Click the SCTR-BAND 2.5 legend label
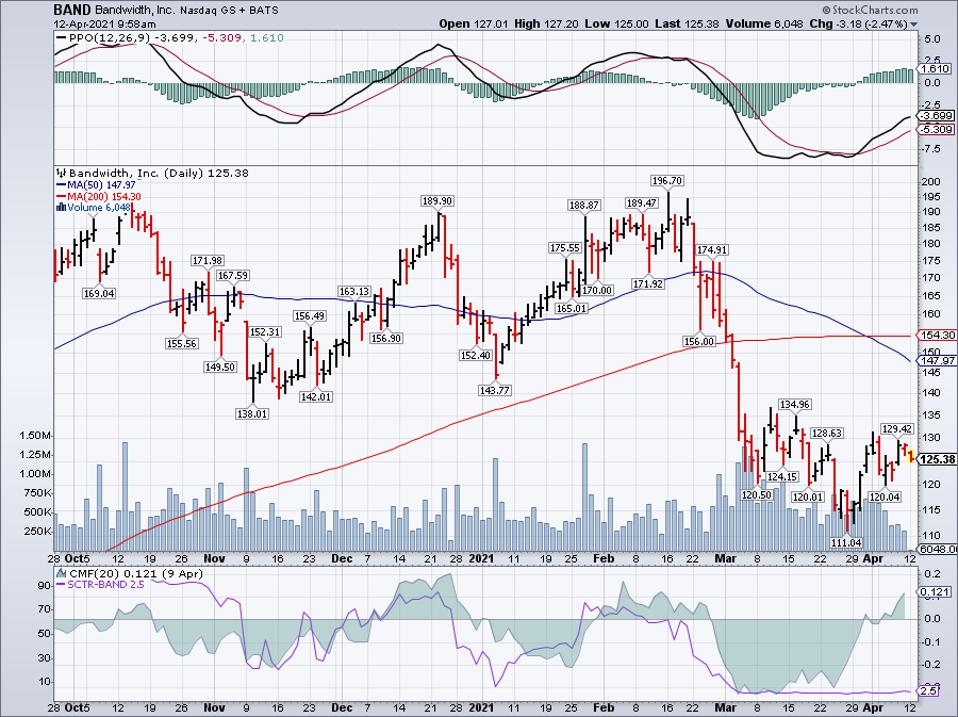 100,585
